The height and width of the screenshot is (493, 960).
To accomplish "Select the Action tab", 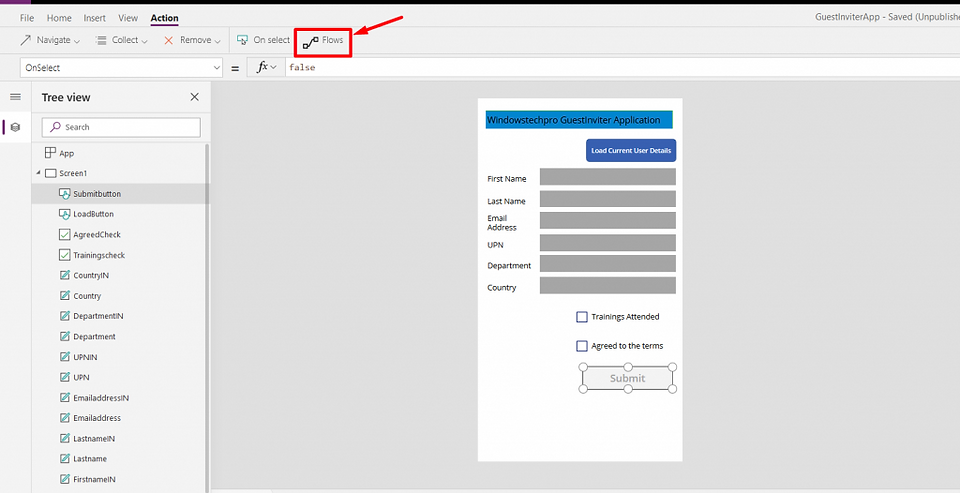I will click(x=164, y=18).
